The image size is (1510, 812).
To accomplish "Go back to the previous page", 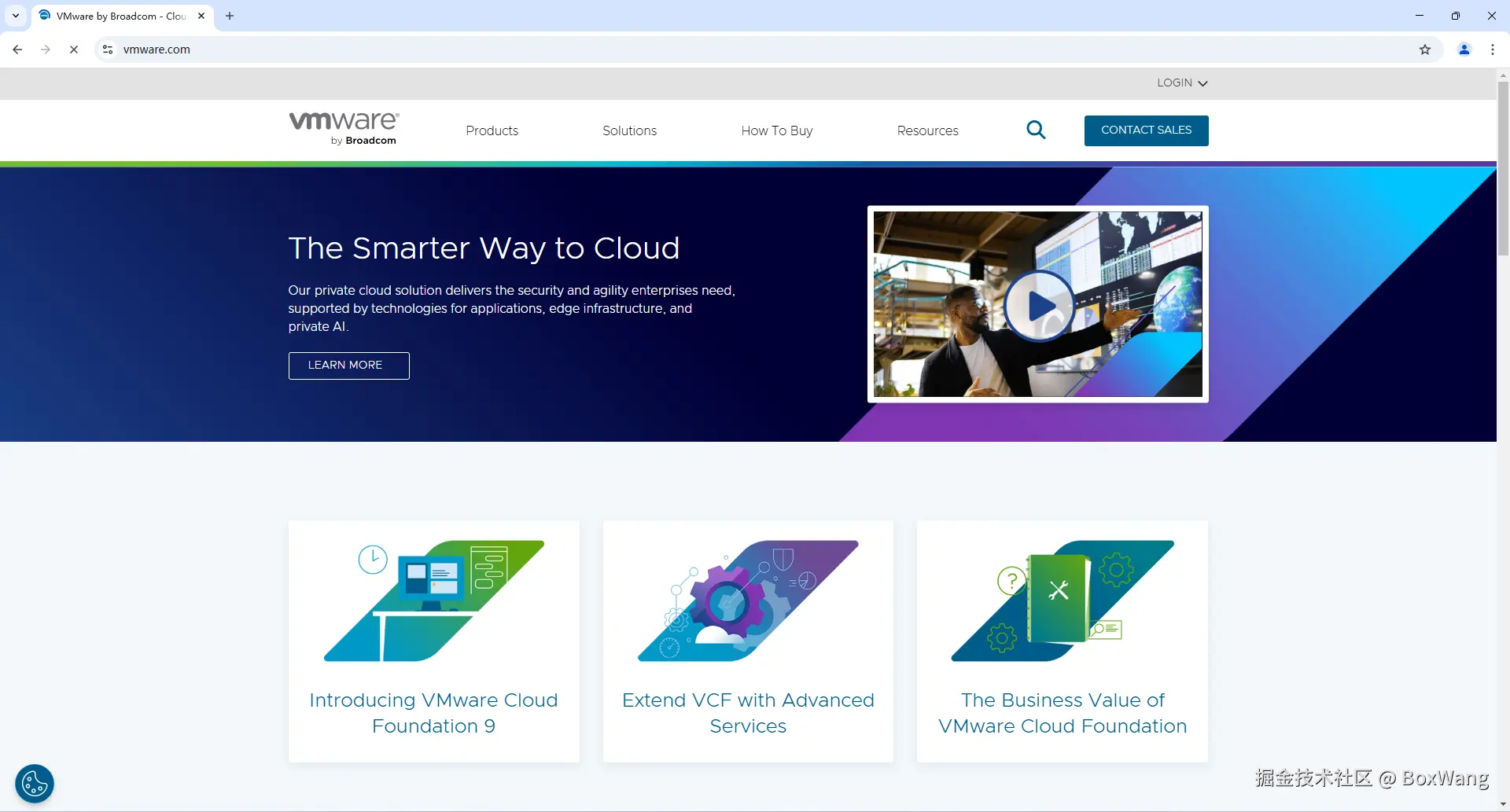I will coord(17,50).
